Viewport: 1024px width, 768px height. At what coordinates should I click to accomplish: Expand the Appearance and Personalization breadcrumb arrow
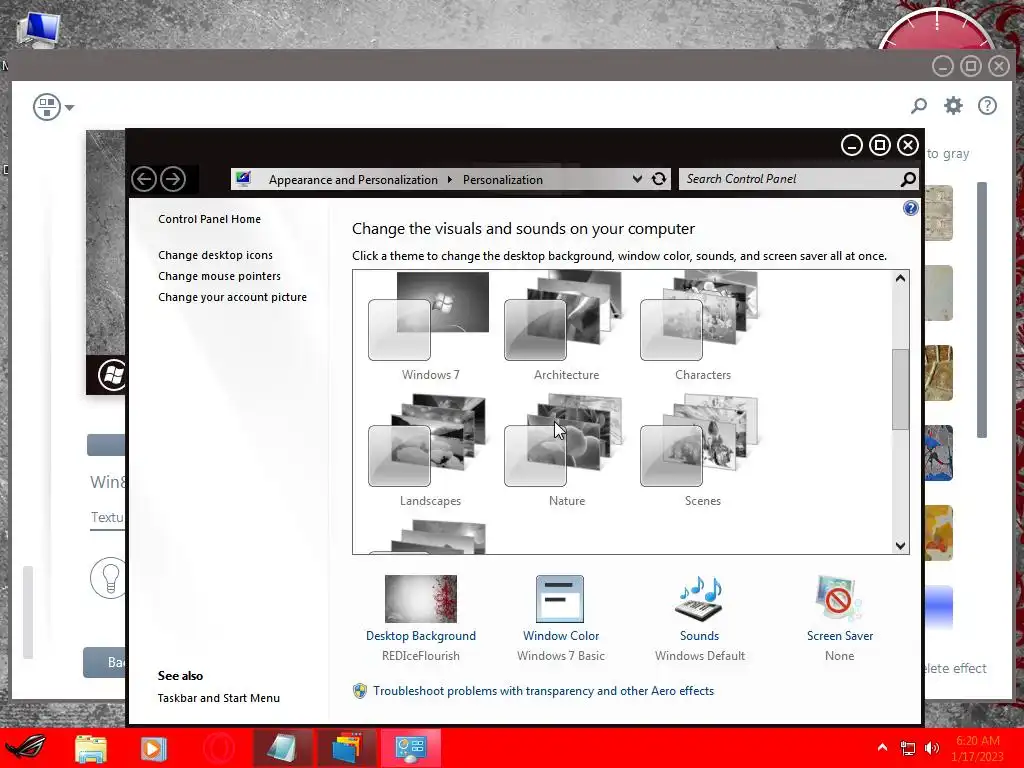[449, 180]
